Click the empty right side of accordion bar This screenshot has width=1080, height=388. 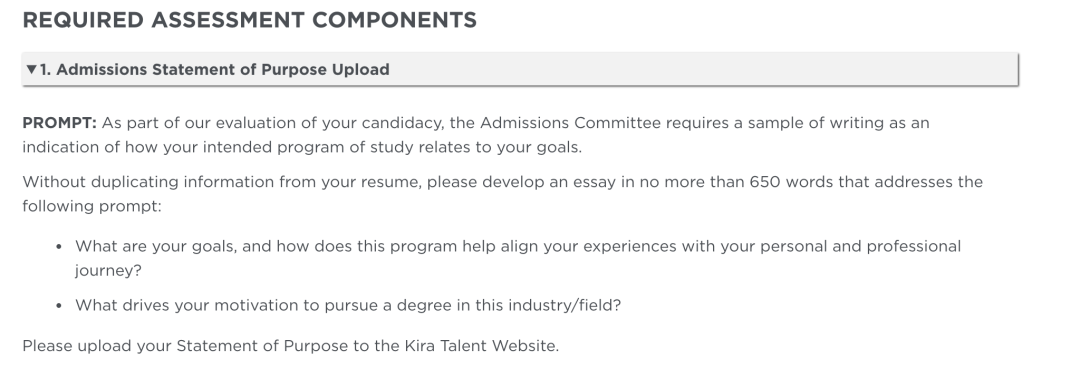(703, 70)
